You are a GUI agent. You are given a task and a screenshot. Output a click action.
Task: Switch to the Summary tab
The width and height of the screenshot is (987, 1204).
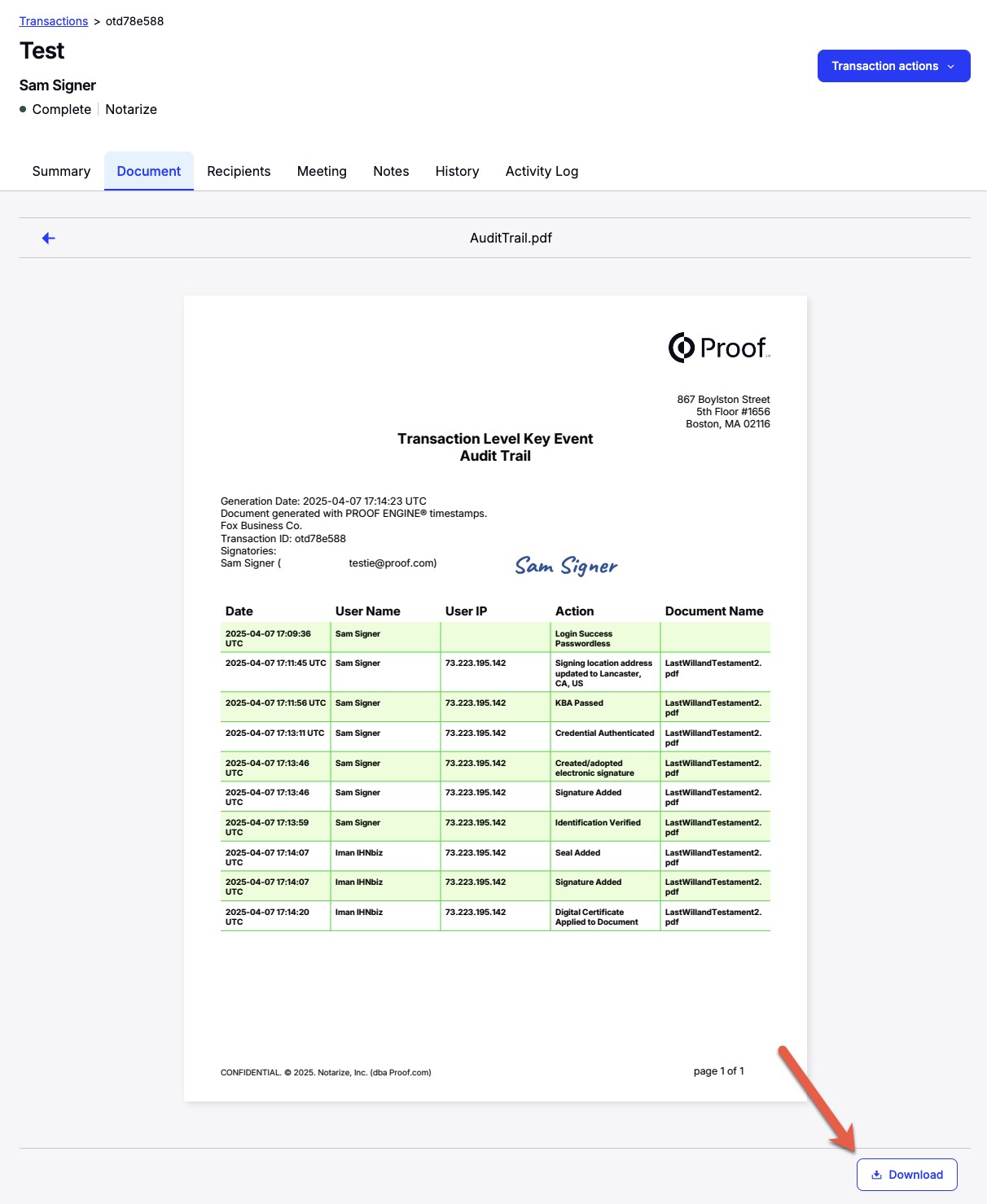point(61,171)
